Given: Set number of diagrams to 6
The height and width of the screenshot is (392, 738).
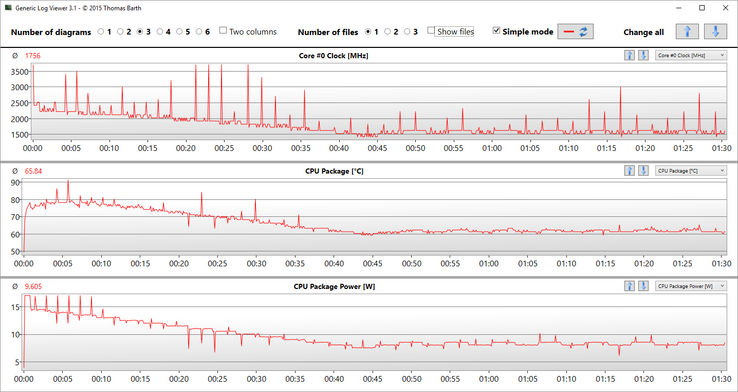Looking at the screenshot, I should click(199, 32).
